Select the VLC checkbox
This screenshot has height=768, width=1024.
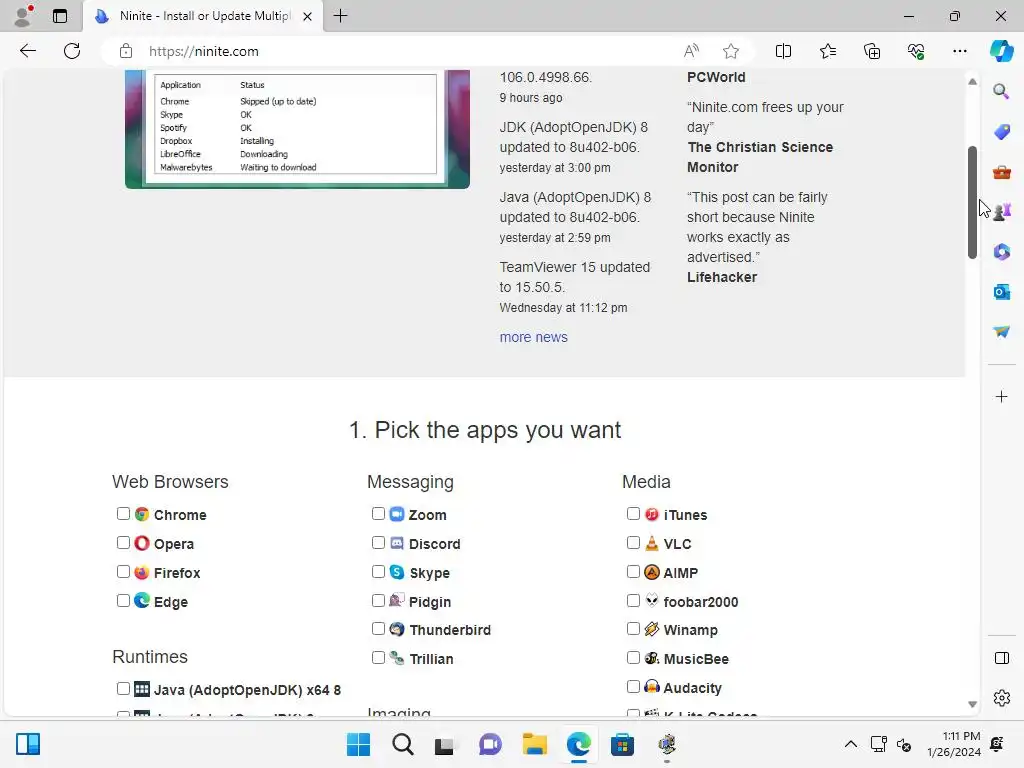633,542
